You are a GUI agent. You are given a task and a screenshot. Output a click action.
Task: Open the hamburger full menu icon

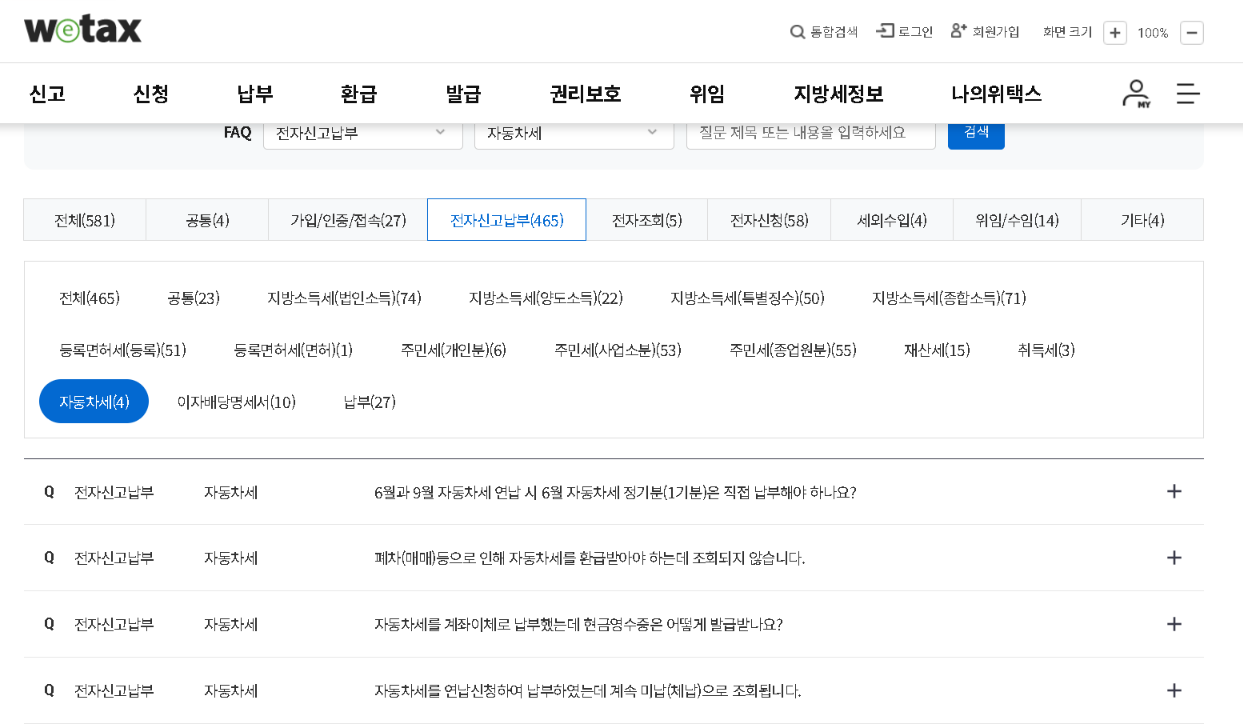click(x=1188, y=94)
